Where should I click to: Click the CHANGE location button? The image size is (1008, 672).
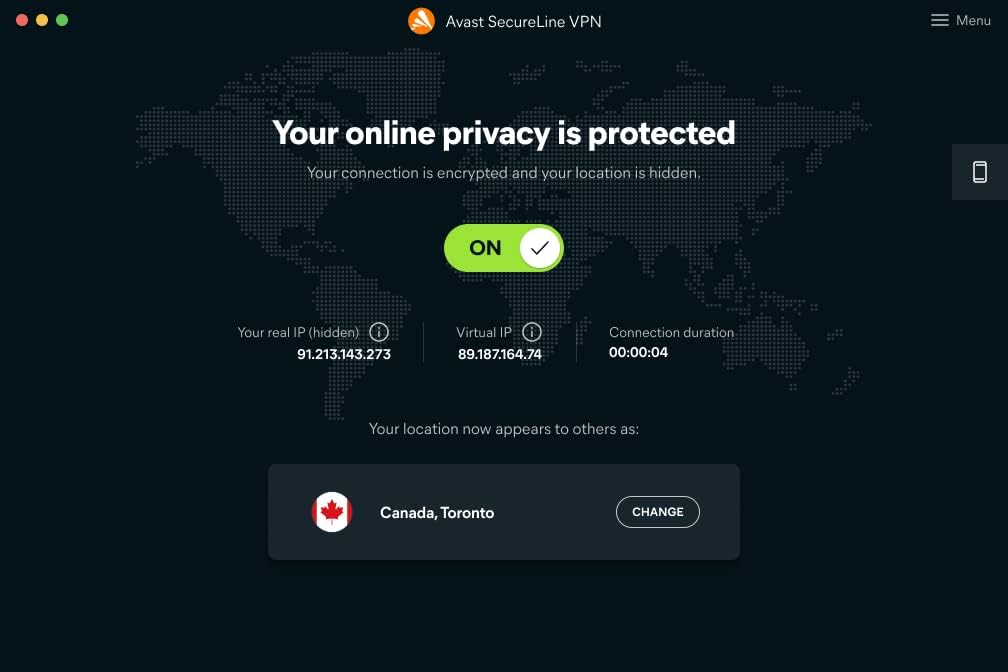tap(658, 512)
